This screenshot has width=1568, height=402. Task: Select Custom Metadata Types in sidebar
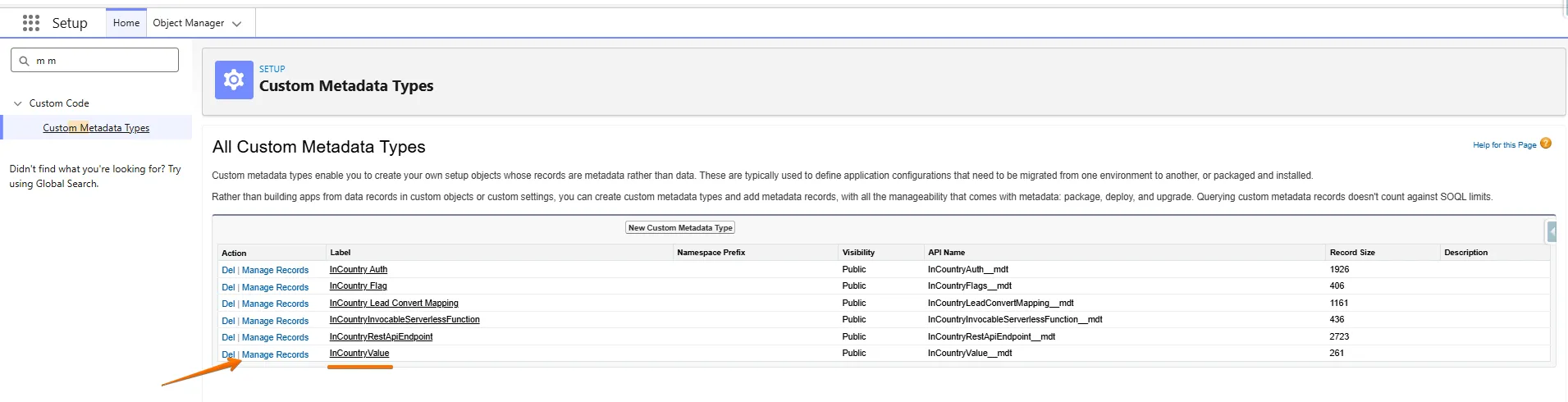coord(96,128)
